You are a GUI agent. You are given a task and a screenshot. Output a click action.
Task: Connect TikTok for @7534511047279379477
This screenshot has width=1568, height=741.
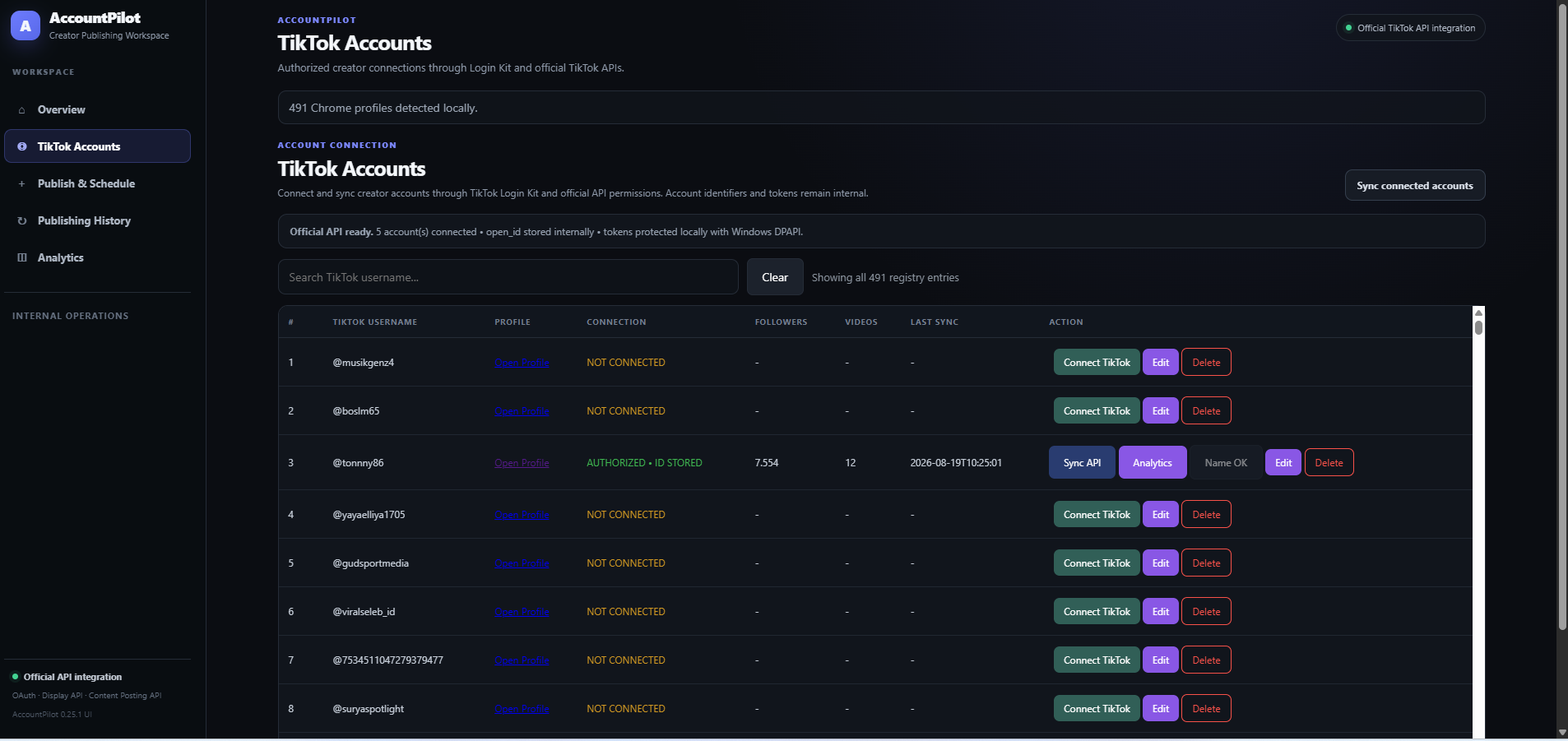tap(1097, 660)
